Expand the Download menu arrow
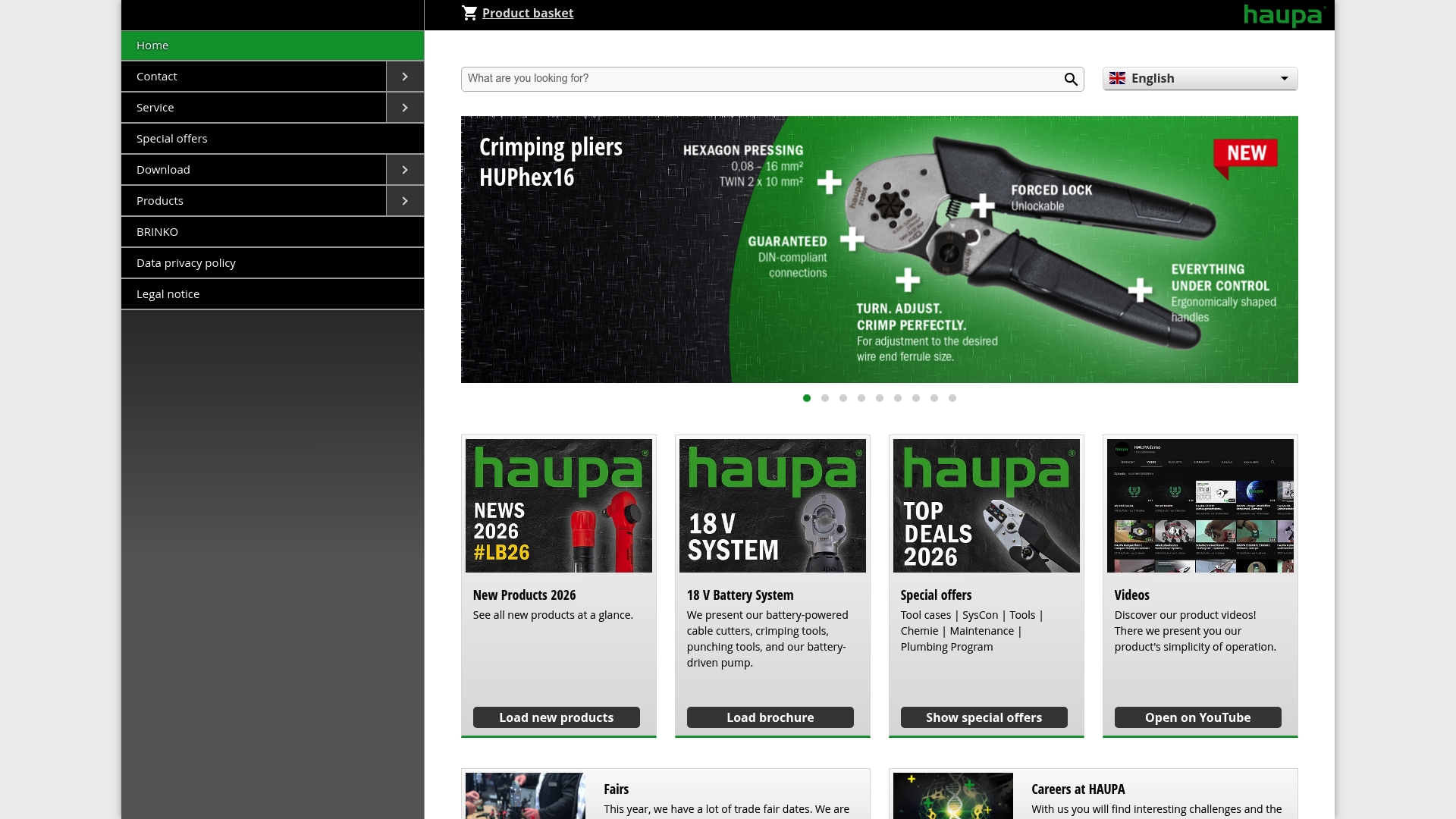 click(x=406, y=169)
